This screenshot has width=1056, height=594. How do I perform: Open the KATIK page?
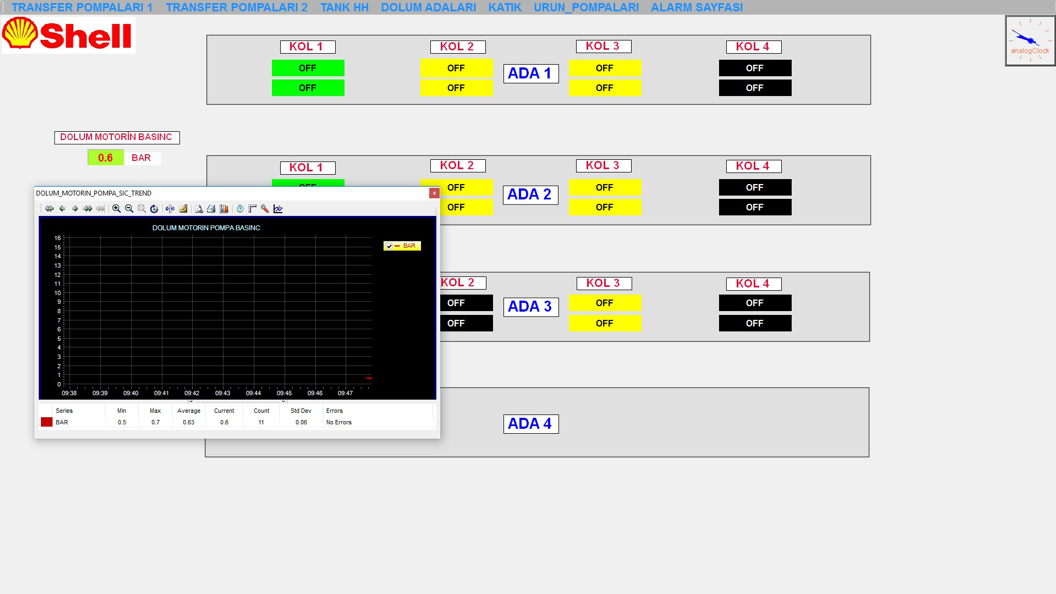[x=505, y=7]
